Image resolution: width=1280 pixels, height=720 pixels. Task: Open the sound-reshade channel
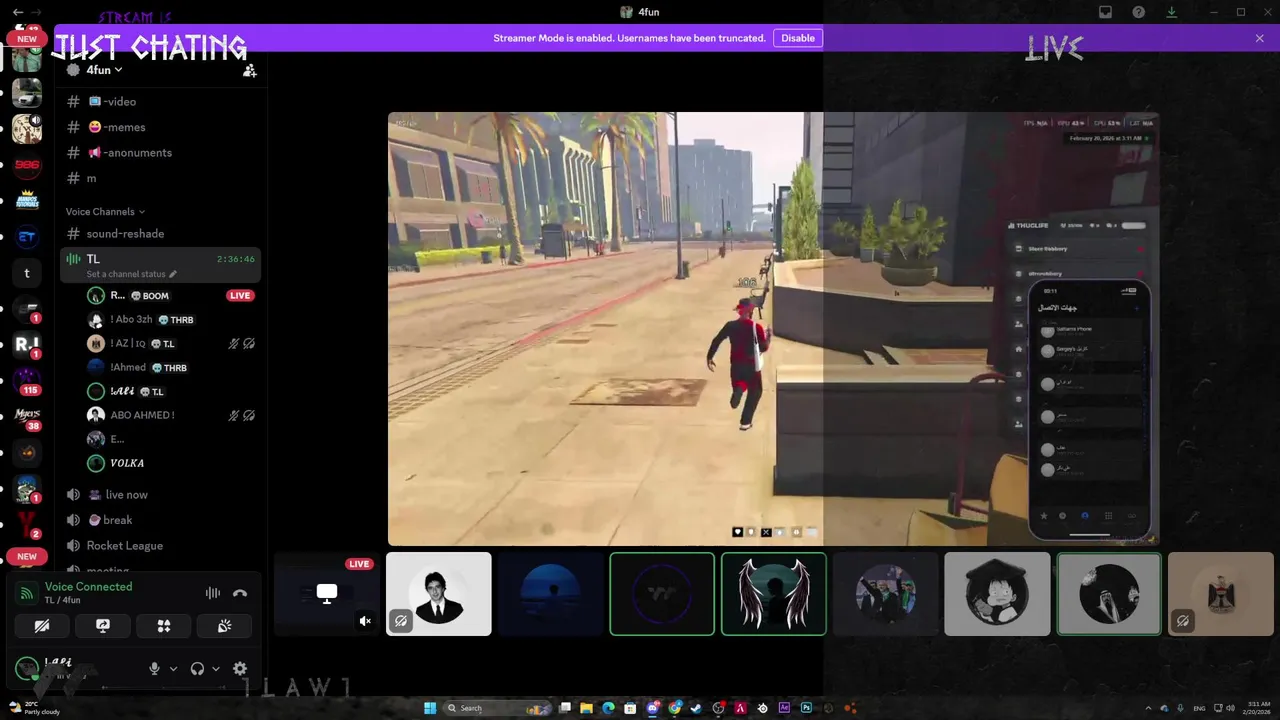click(160, 234)
